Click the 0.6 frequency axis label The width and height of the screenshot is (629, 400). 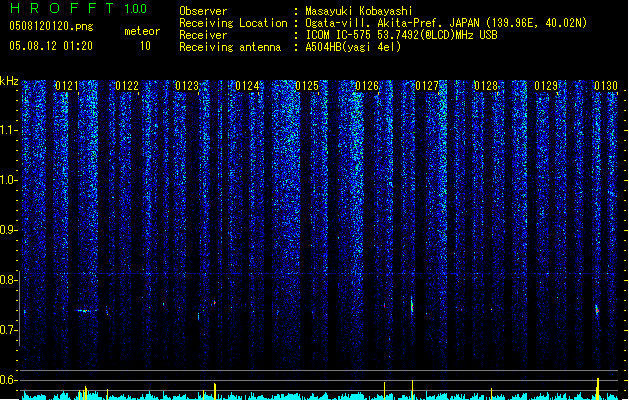(9, 380)
